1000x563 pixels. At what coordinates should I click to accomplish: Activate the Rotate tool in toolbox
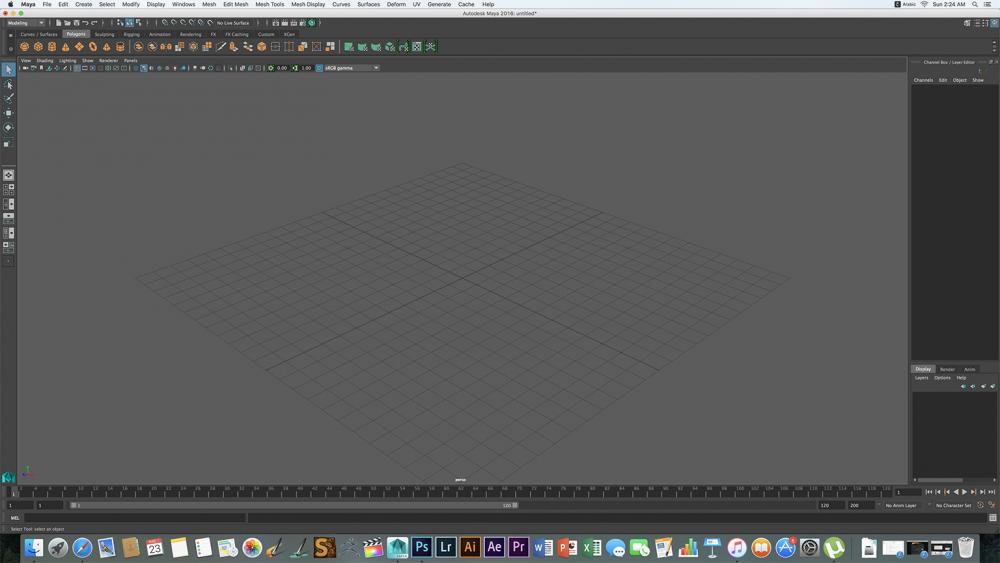pos(8,128)
